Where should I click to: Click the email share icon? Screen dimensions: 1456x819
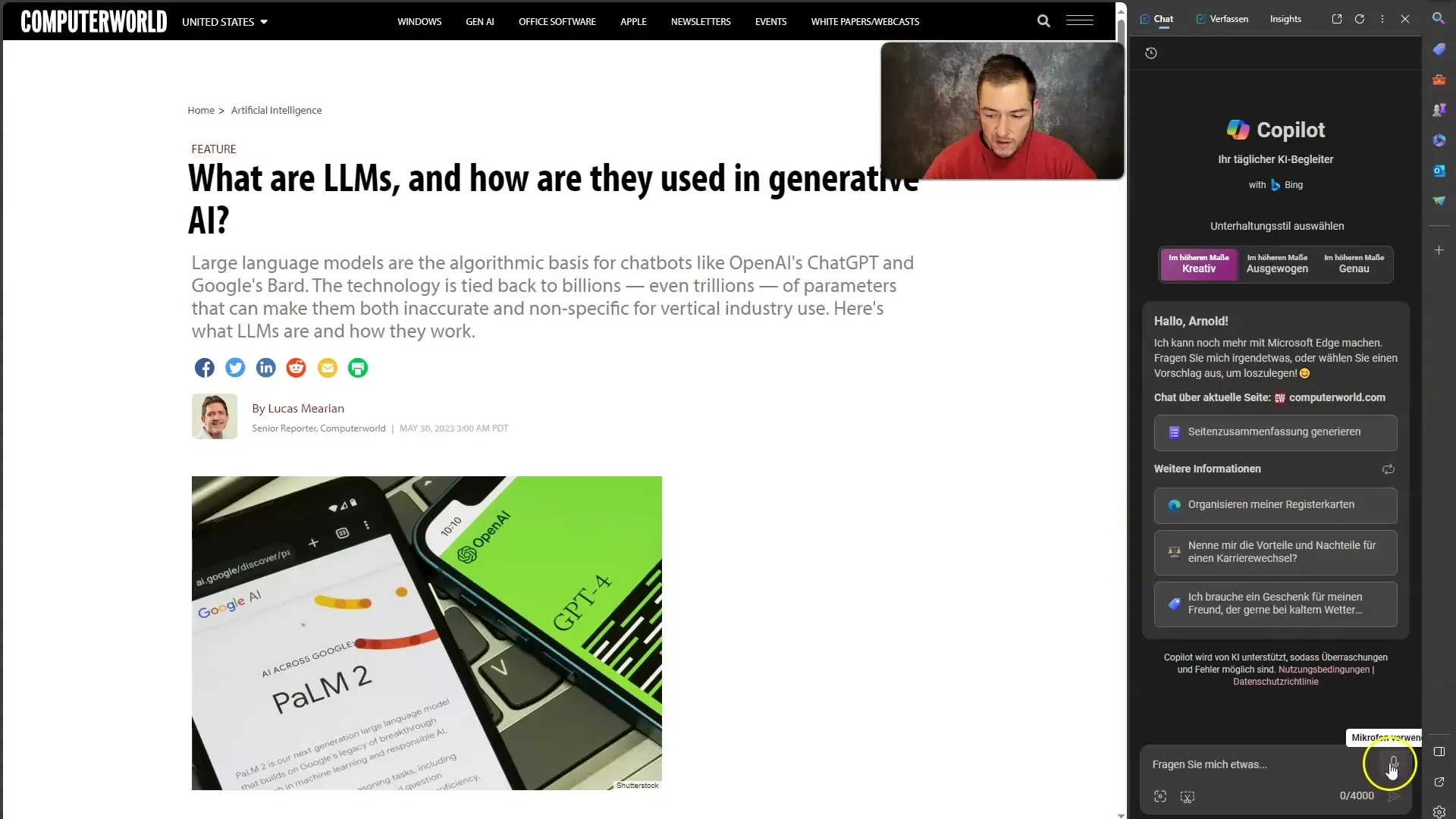point(327,367)
